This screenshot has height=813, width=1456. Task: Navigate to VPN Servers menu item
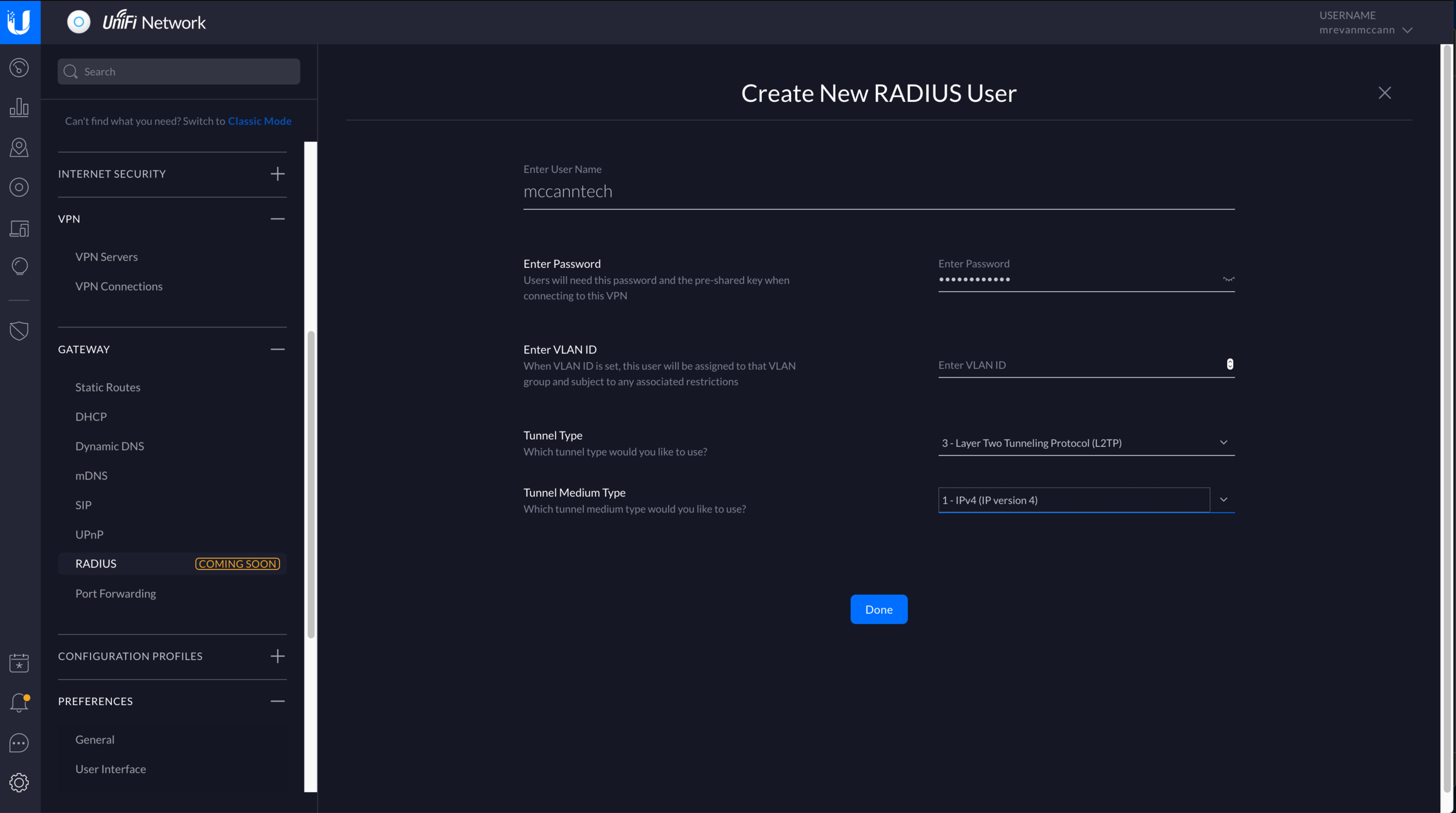point(107,256)
